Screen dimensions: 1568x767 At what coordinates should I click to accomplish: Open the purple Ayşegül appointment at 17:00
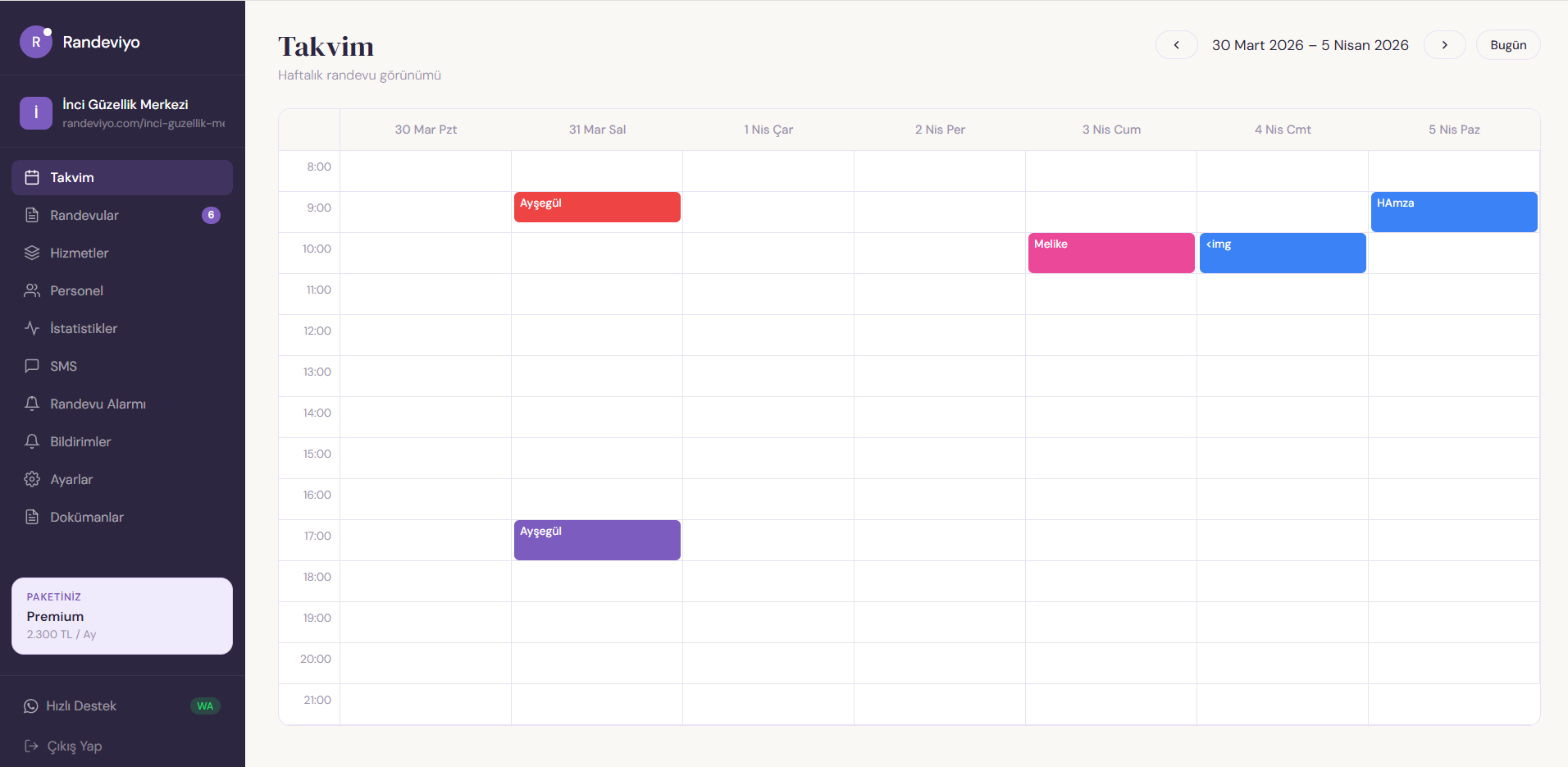pyautogui.click(x=597, y=540)
